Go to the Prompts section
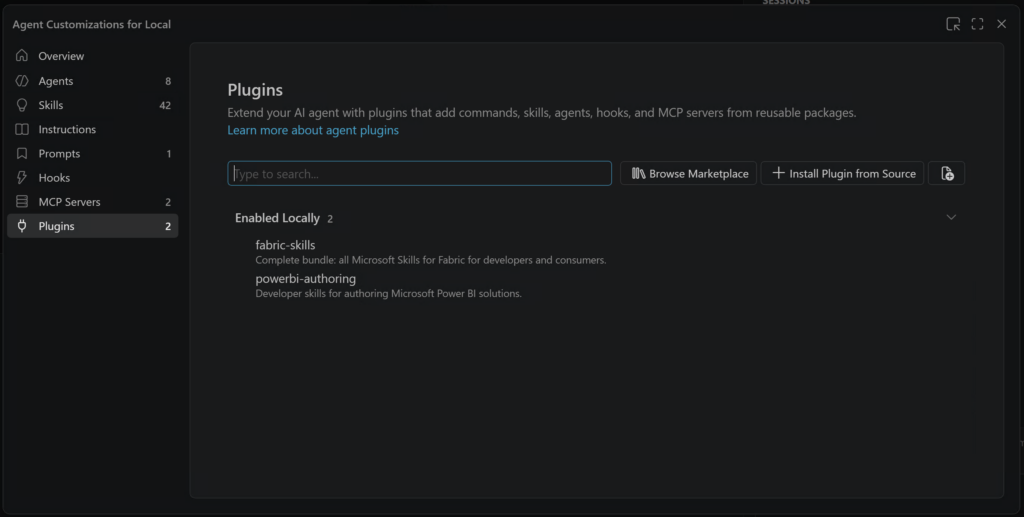This screenshot has width=1024, height=517. pos(93,153)
